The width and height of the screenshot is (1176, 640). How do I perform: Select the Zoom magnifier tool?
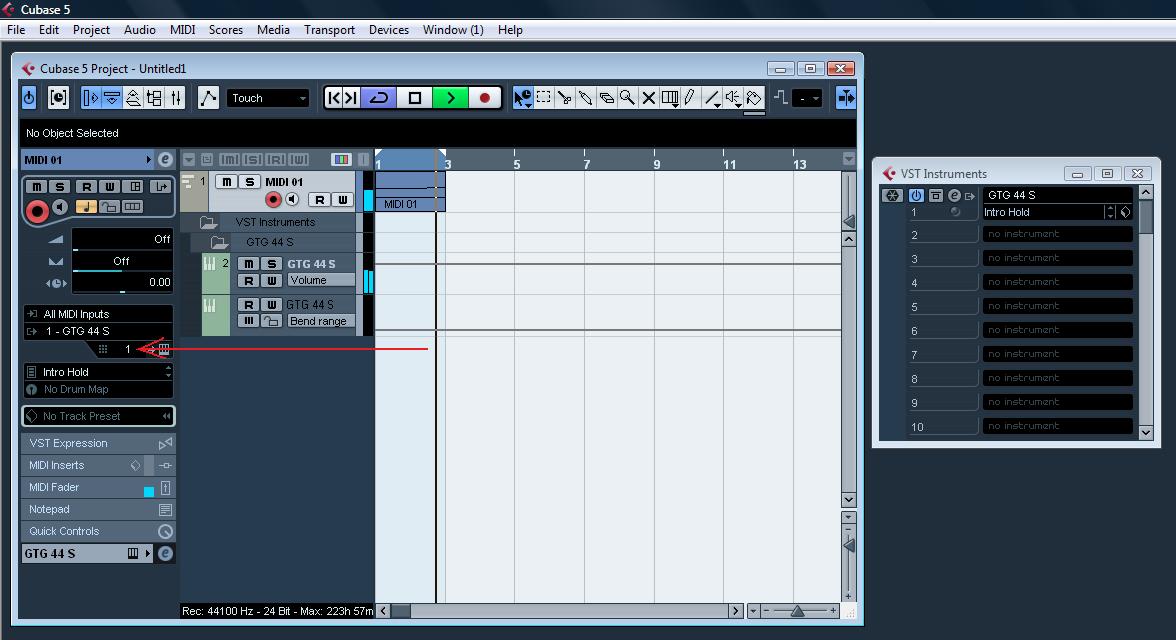(x=627, y=98)
